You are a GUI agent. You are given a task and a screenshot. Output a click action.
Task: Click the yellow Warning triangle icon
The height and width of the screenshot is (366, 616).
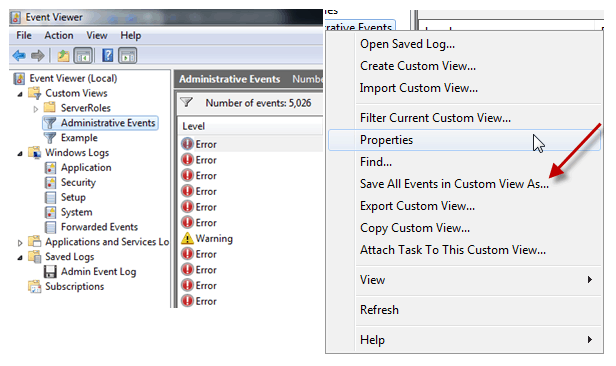point(187,238)
